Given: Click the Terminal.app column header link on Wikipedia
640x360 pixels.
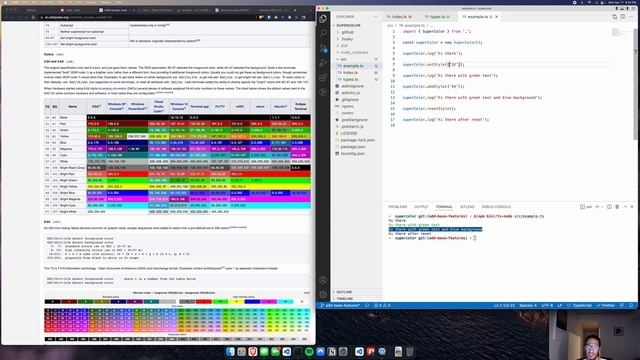Looking at the screenshot, I should [199, 107].
